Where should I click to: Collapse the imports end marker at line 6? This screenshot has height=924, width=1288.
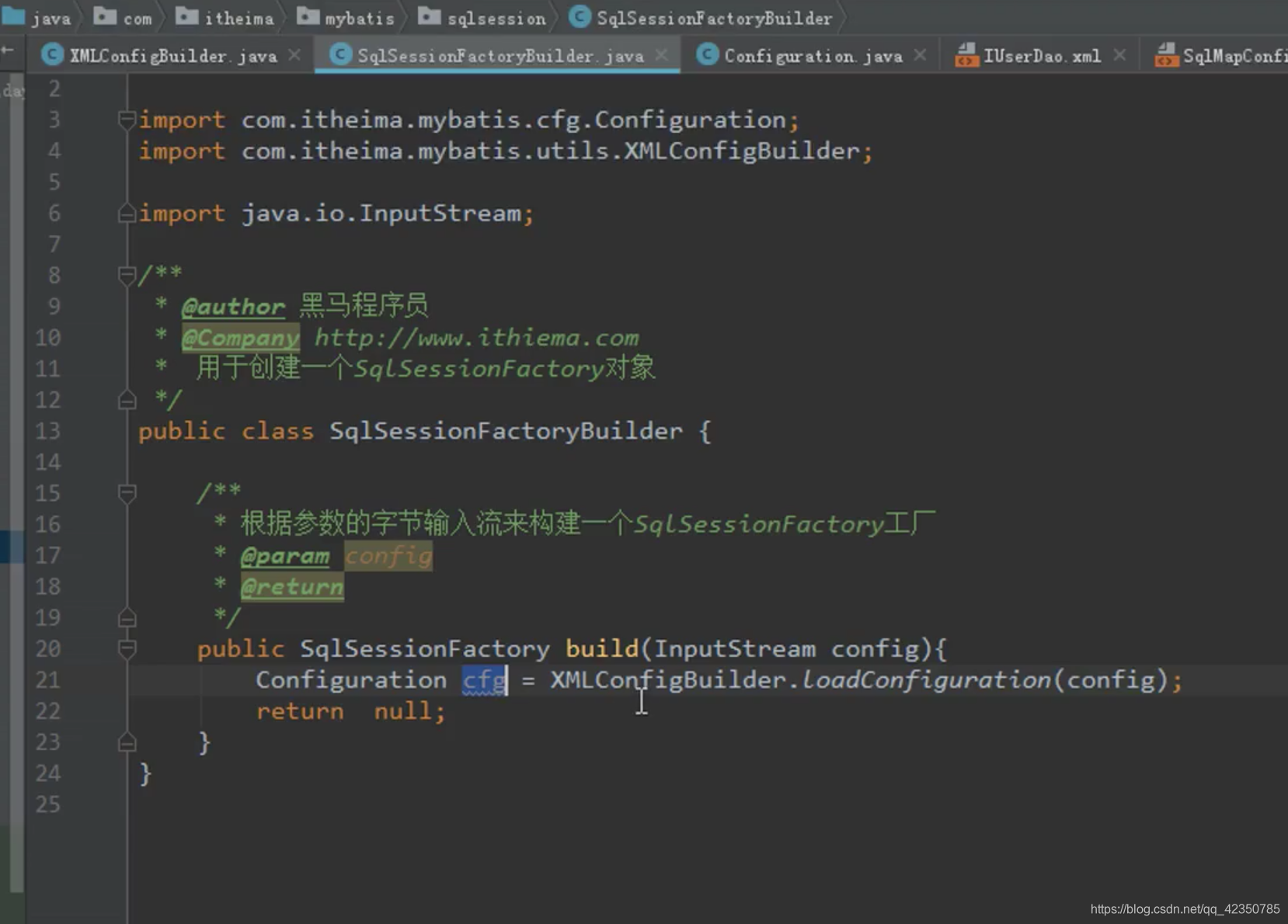point(127,214)
